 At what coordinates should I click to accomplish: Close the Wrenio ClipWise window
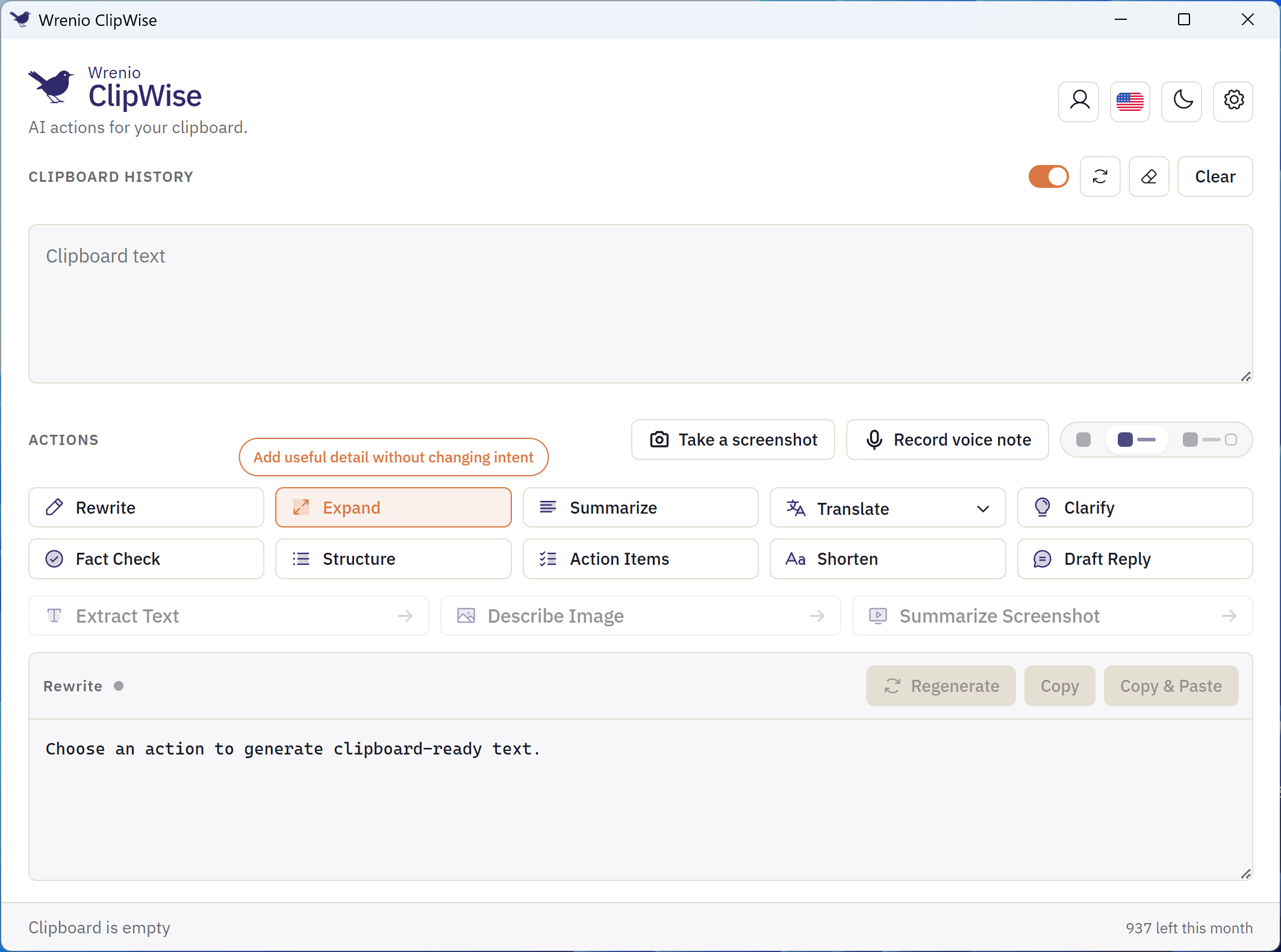pyautogui.click(x=1247, y=19)
